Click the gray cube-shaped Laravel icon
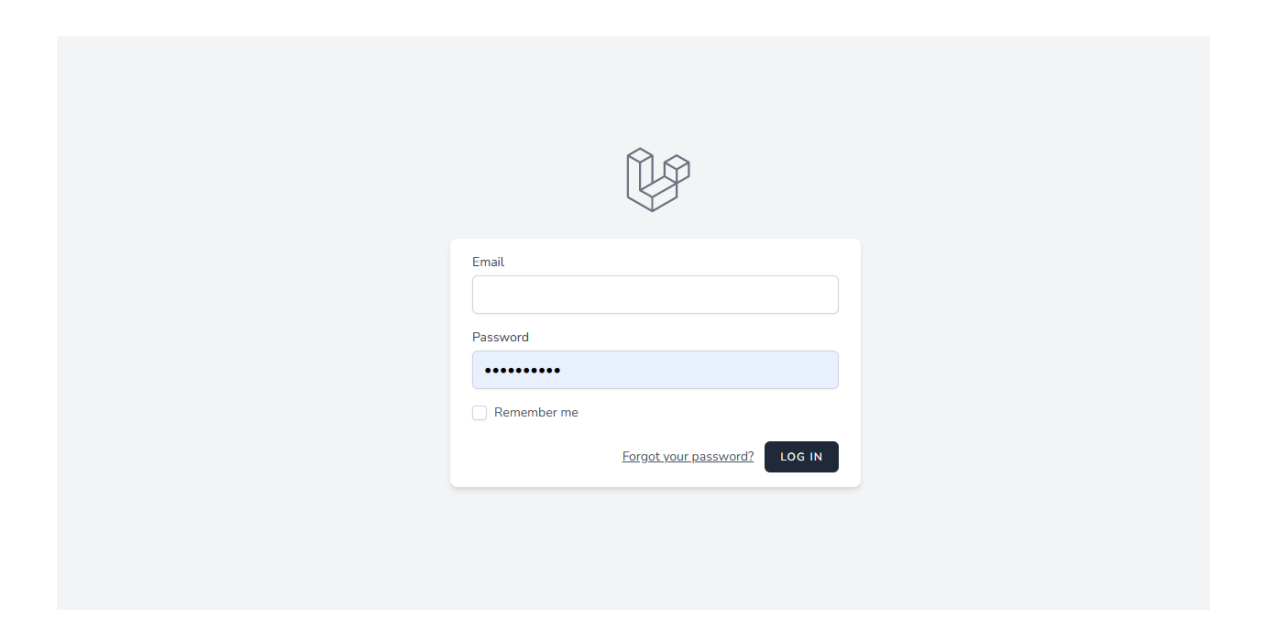 click(657, 179)
